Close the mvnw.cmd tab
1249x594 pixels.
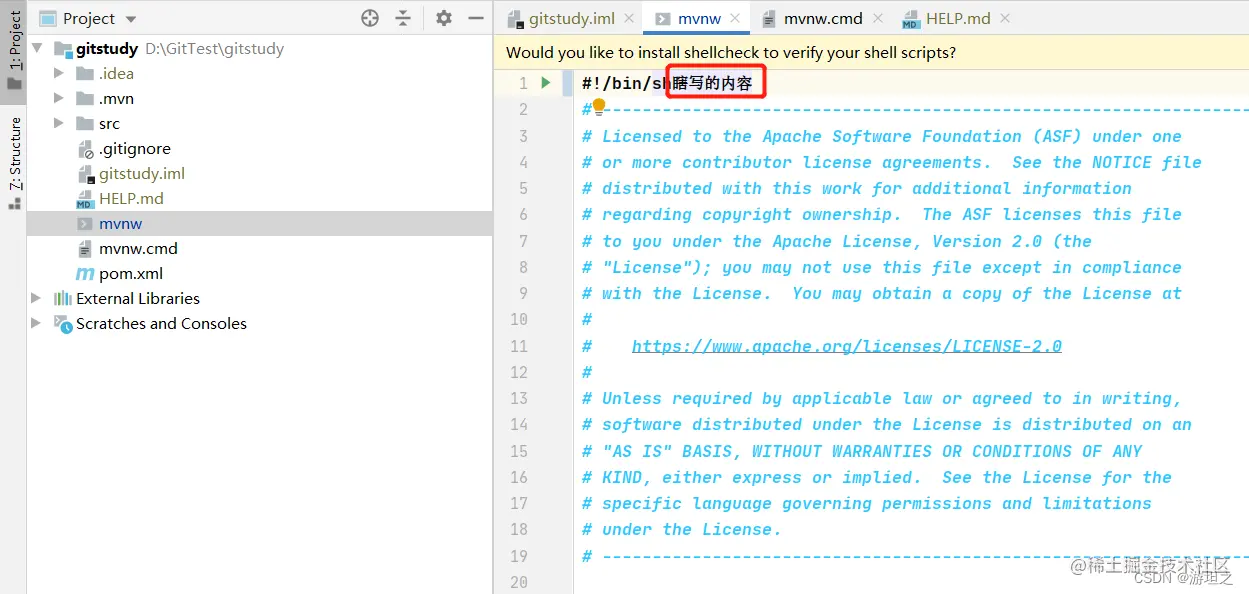pos(877,18)
